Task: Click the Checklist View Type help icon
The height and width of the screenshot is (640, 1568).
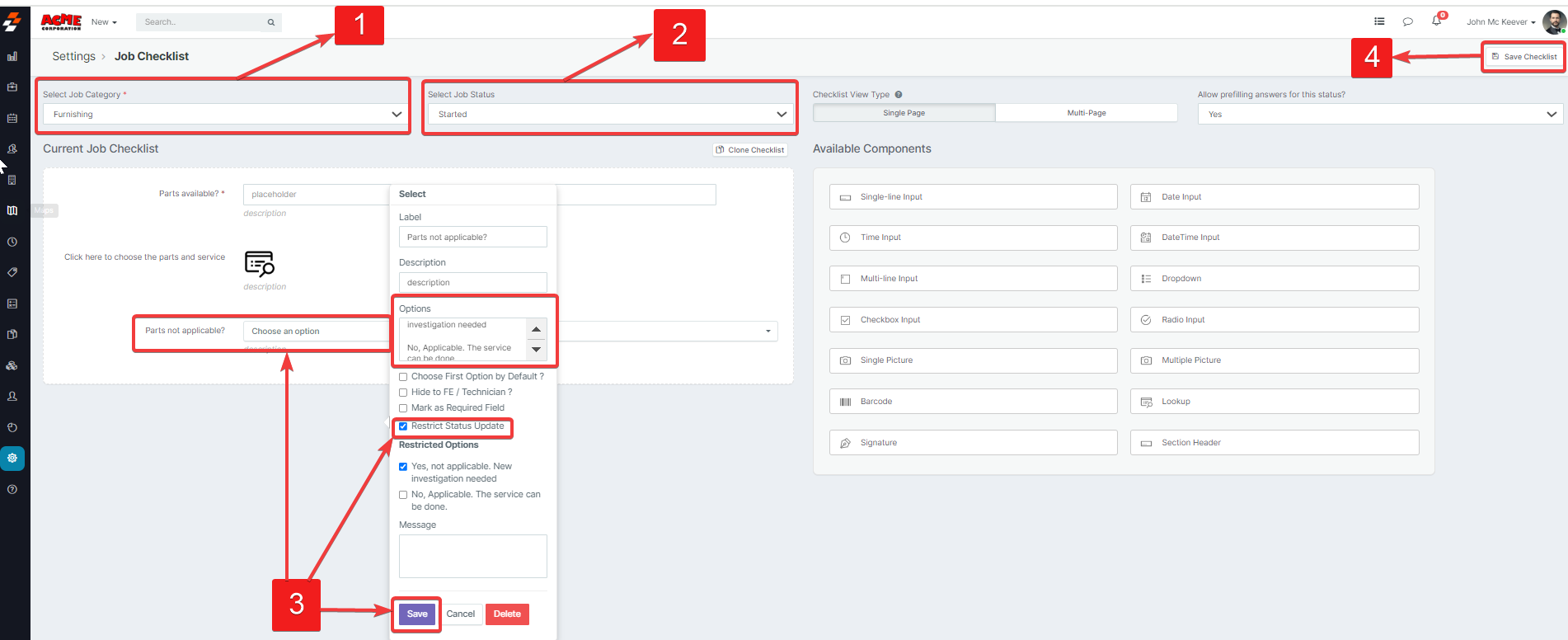Action: click(899, 95)
